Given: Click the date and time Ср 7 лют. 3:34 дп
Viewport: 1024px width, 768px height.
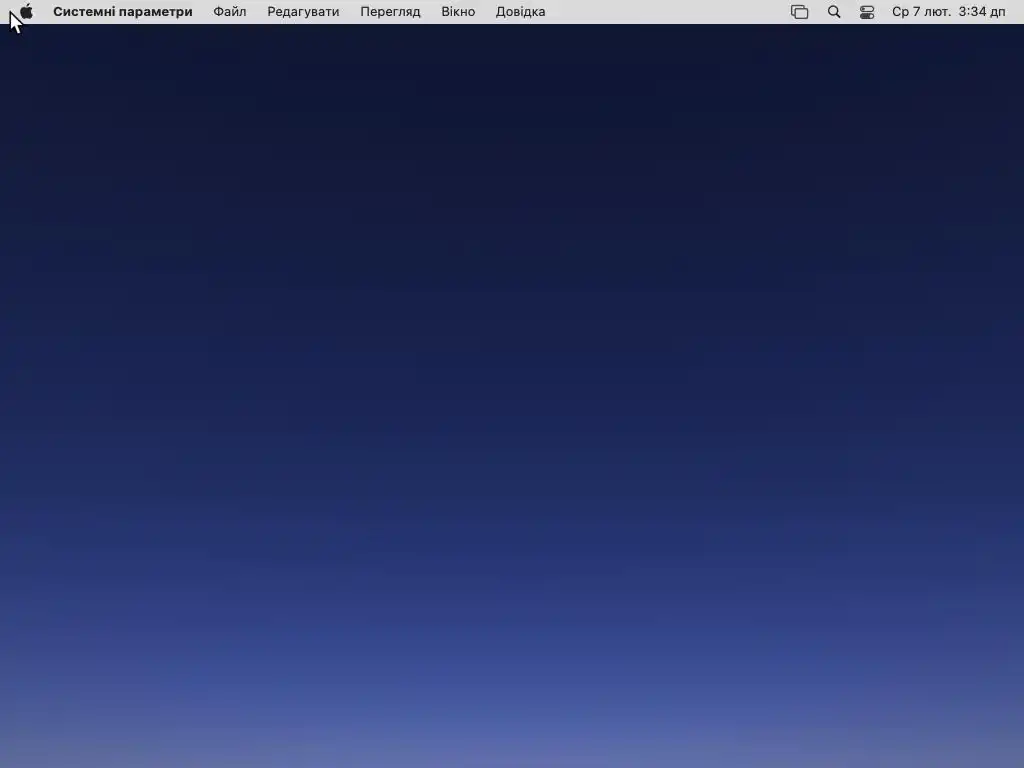Looking at the screenshot, I should (948, 12).
